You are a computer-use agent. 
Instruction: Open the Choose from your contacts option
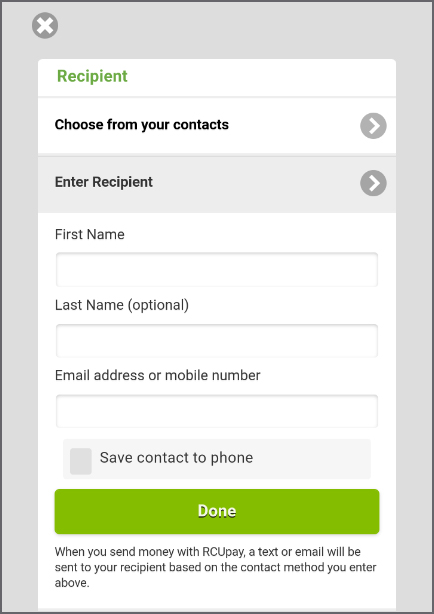pos(217,126)
